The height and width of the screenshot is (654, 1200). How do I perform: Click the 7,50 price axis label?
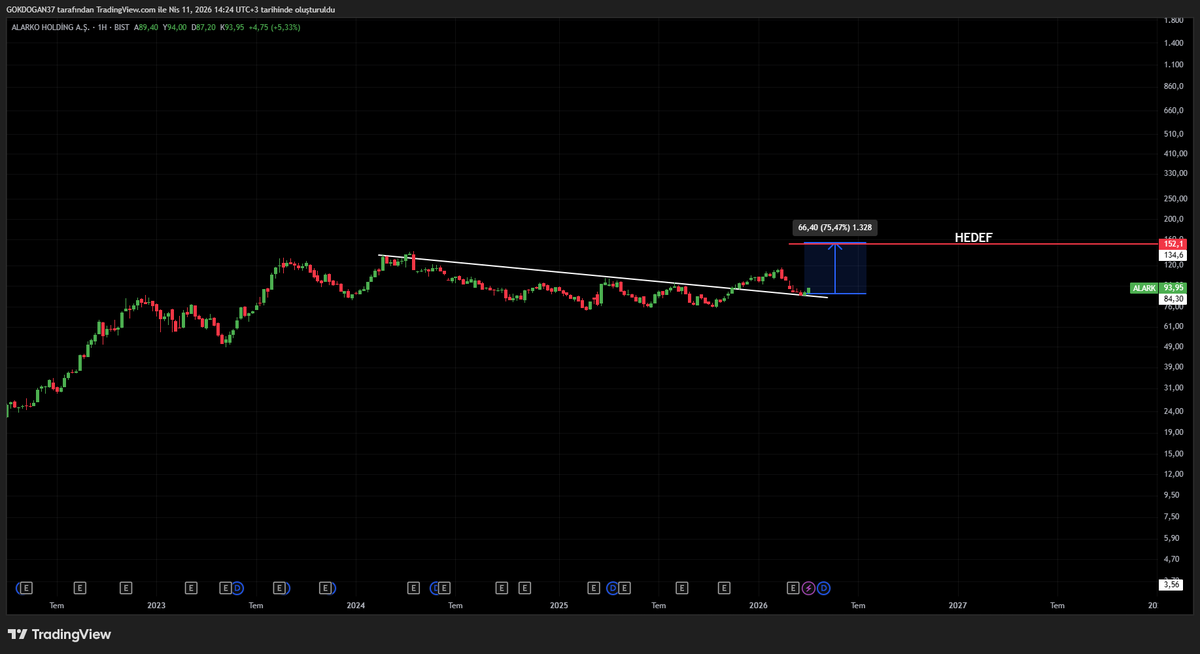pyautogui.click(x=1174, y=516)
